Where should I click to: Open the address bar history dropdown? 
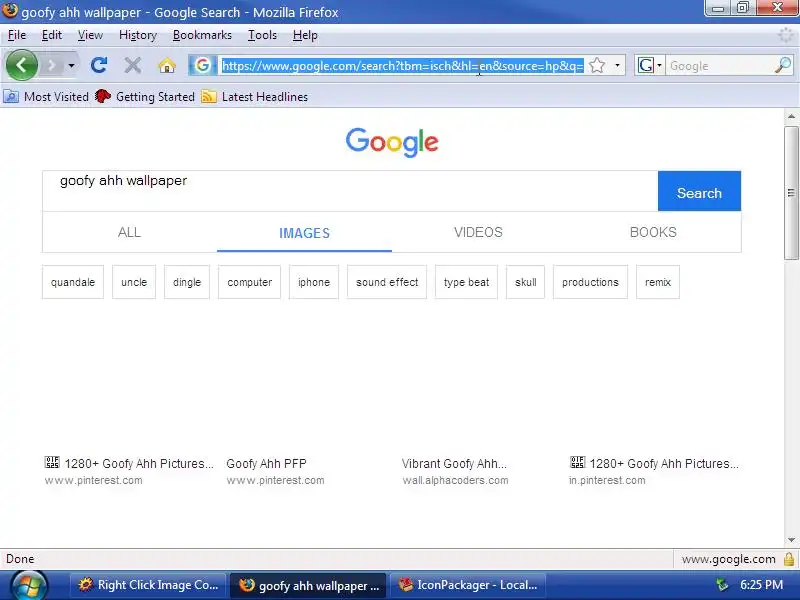point(617,65)
